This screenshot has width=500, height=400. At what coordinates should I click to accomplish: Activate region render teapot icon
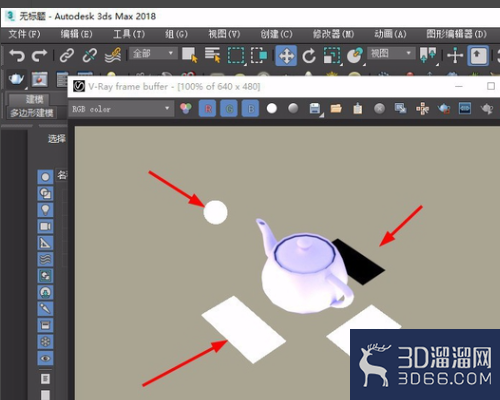tap(444, 108)
